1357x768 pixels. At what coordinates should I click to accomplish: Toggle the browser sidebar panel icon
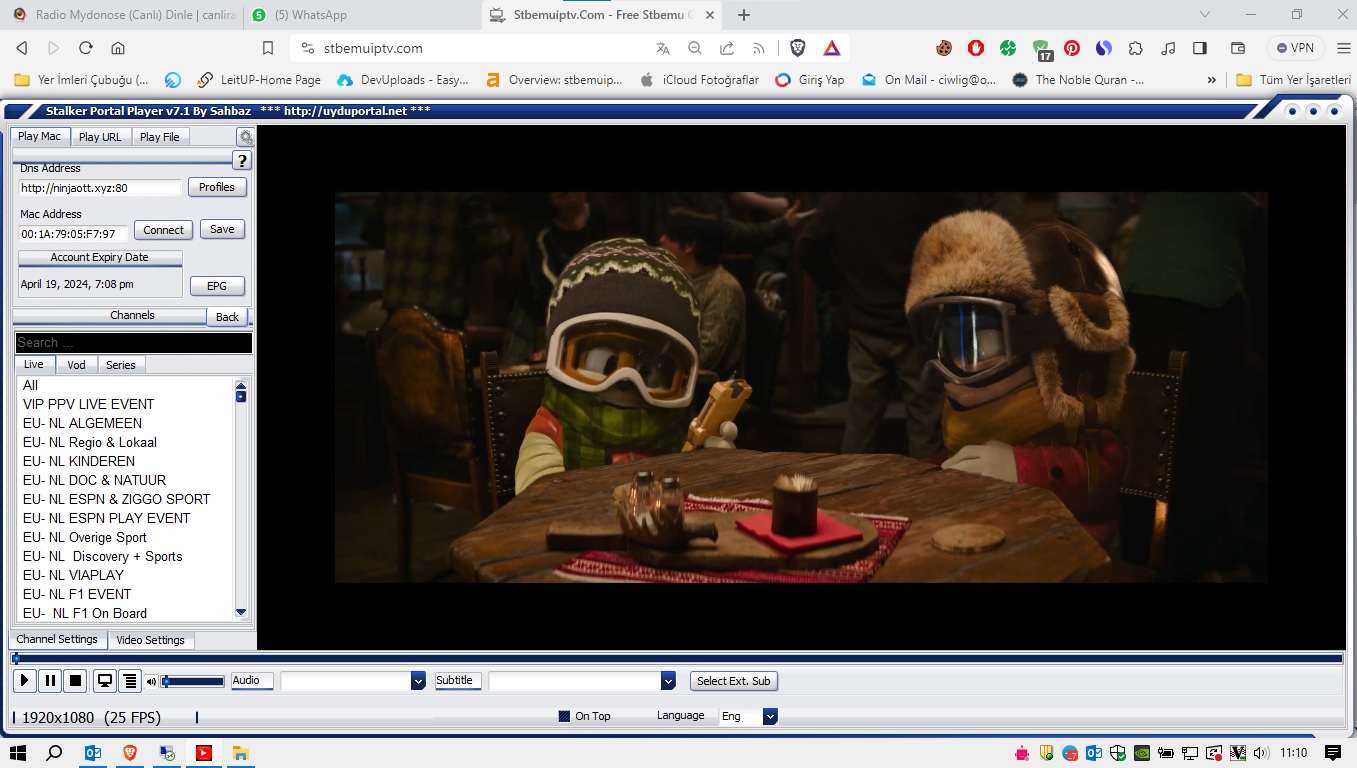(1200, 48)
